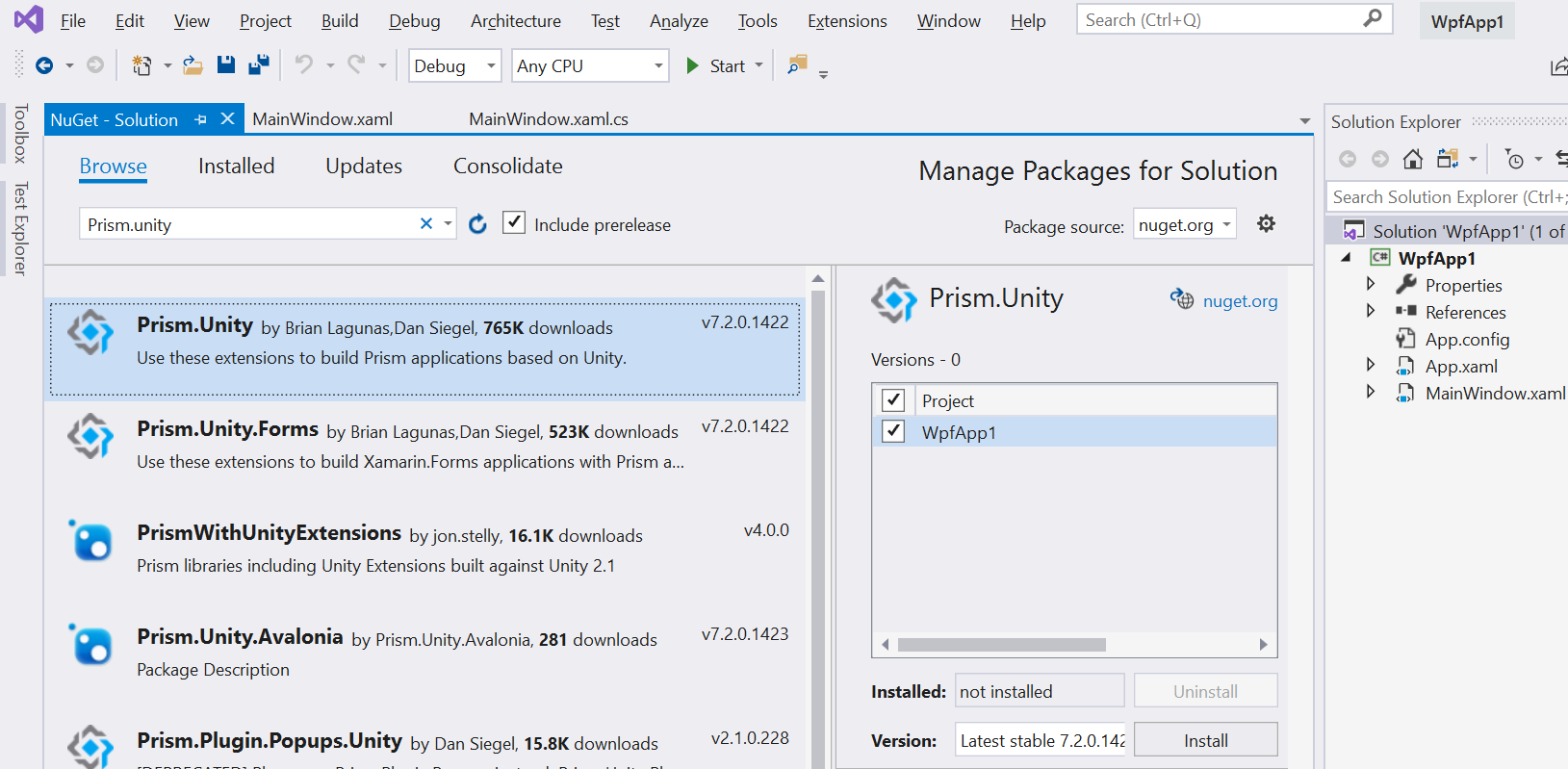Open package source settings gear icon
Image resolution: width=1568 pixels, height=769 pixels.
coord(1266,223)
